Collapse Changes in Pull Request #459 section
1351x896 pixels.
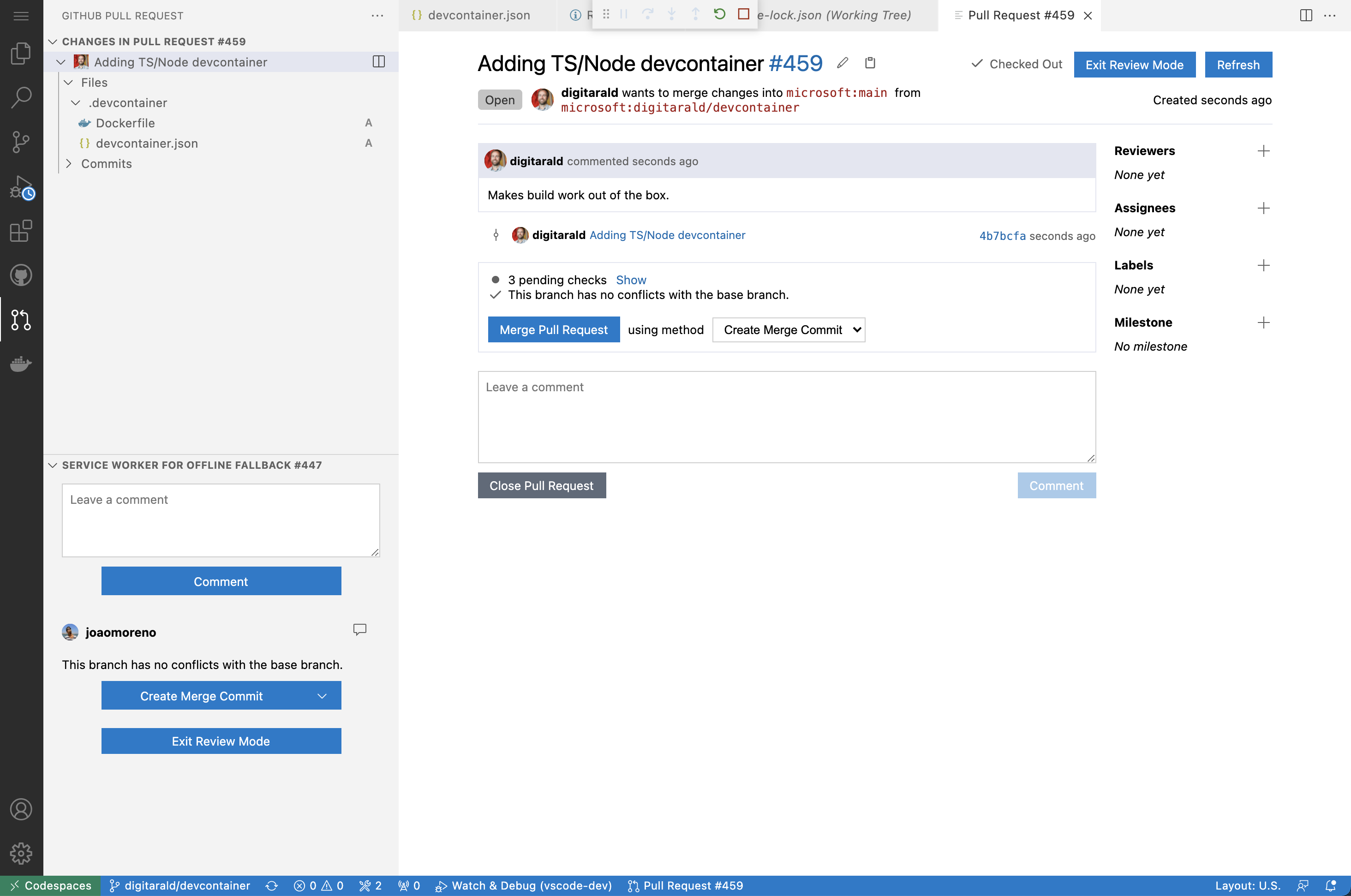click(53, 42)
